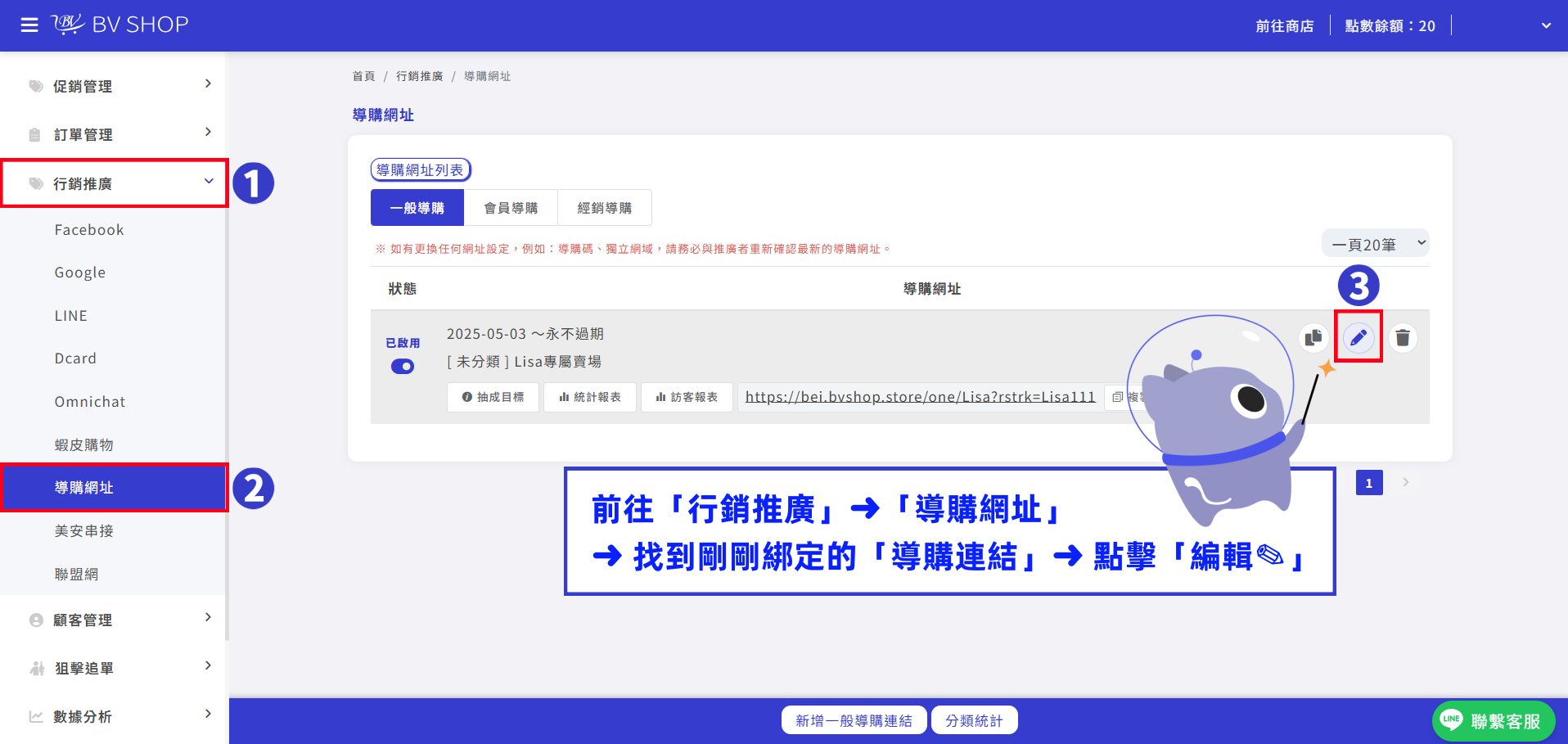Open the 一頁20筆 page size dropdown

1376,243
